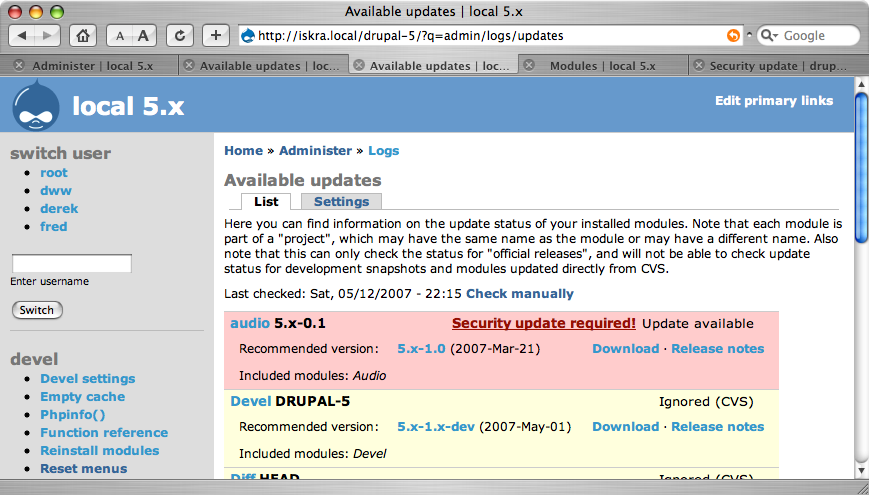
Task: Decrease text size with small A button
Action: tap(119, 36)
